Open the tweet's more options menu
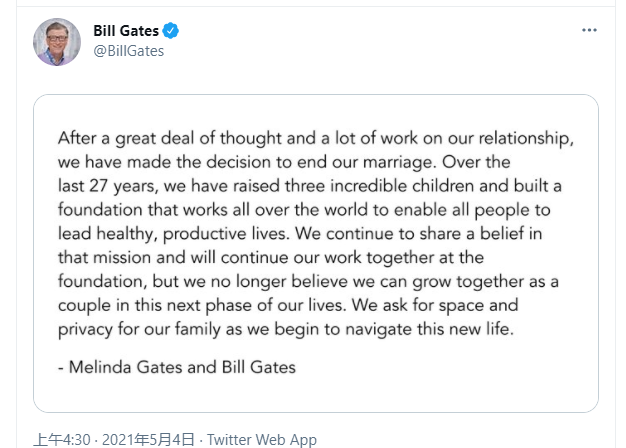 (x=589, y=31)
